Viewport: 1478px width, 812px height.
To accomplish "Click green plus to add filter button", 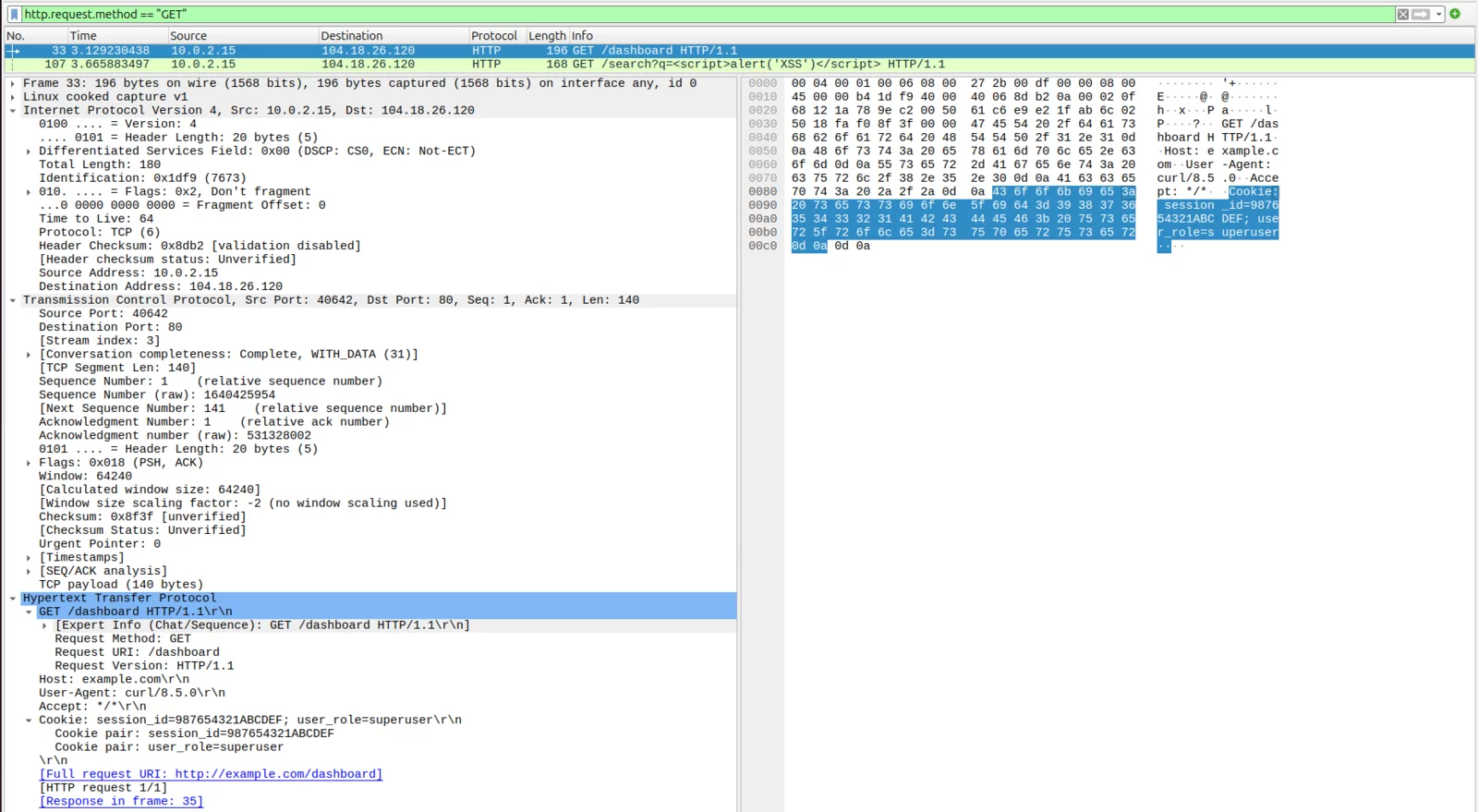I will pyautogui.click(x=1455, y=14).
